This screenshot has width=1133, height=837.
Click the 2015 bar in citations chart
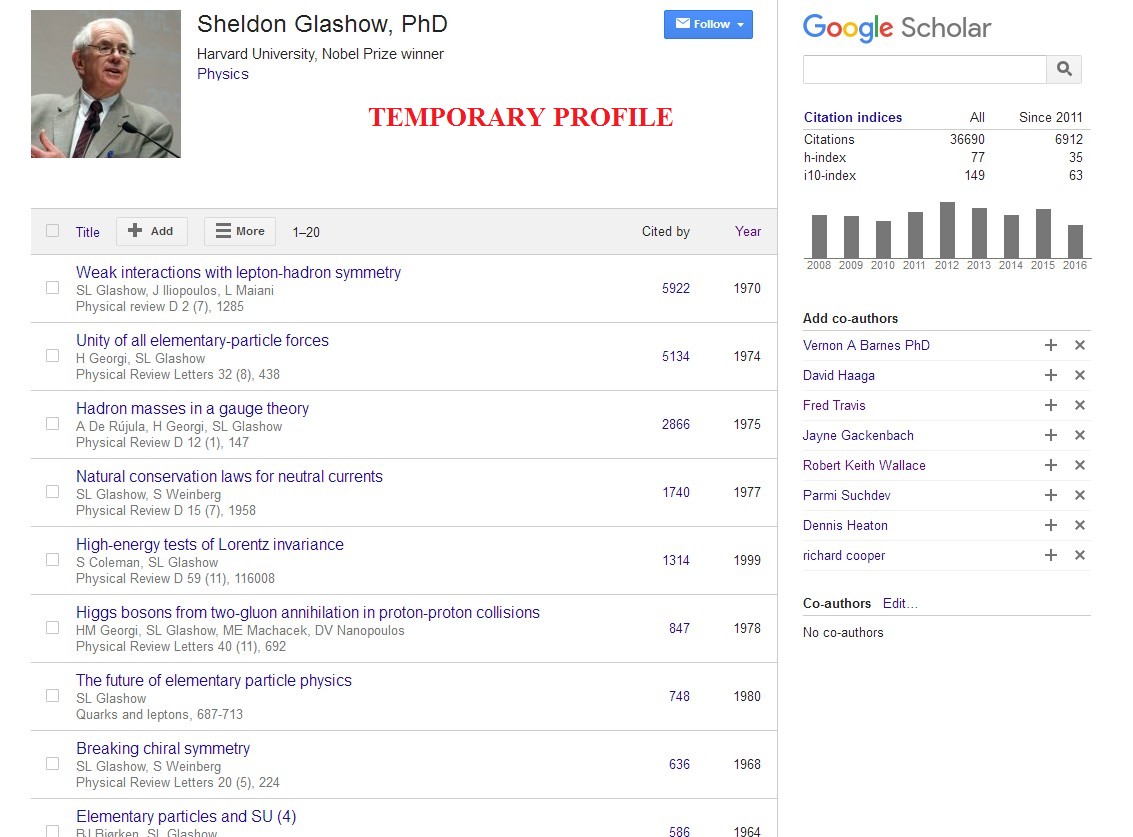(1043, 233)
